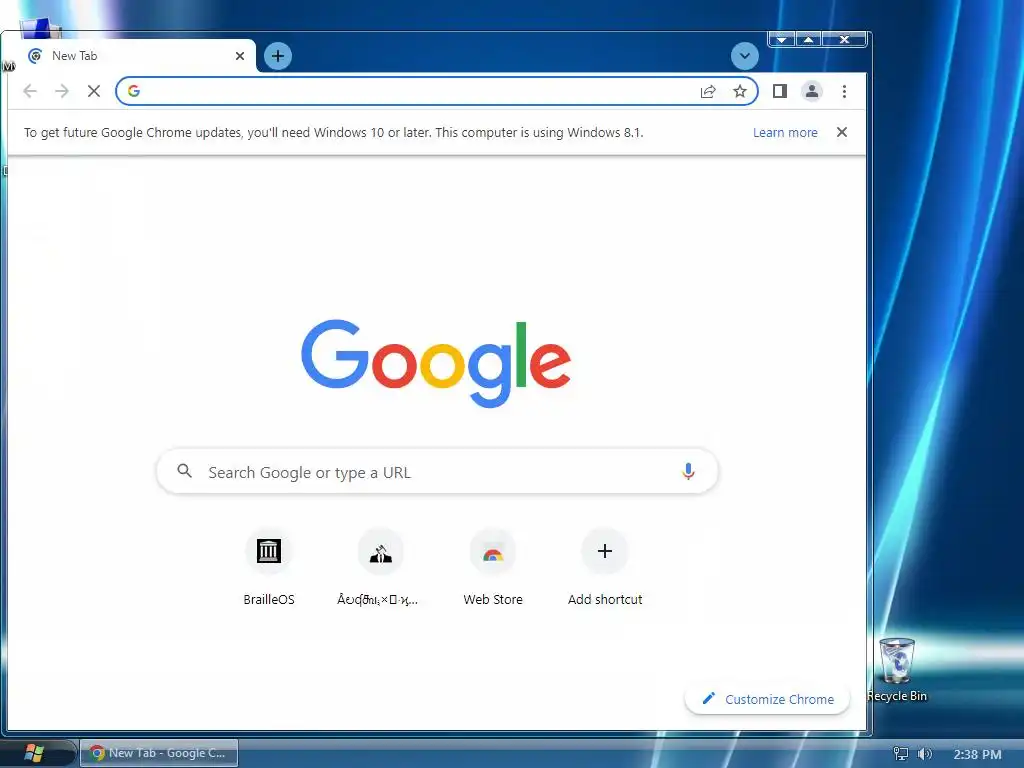This screenshot has height=768, width=1024.
Task: Open Chrome's three-dot menu
Action: point(844,91)
